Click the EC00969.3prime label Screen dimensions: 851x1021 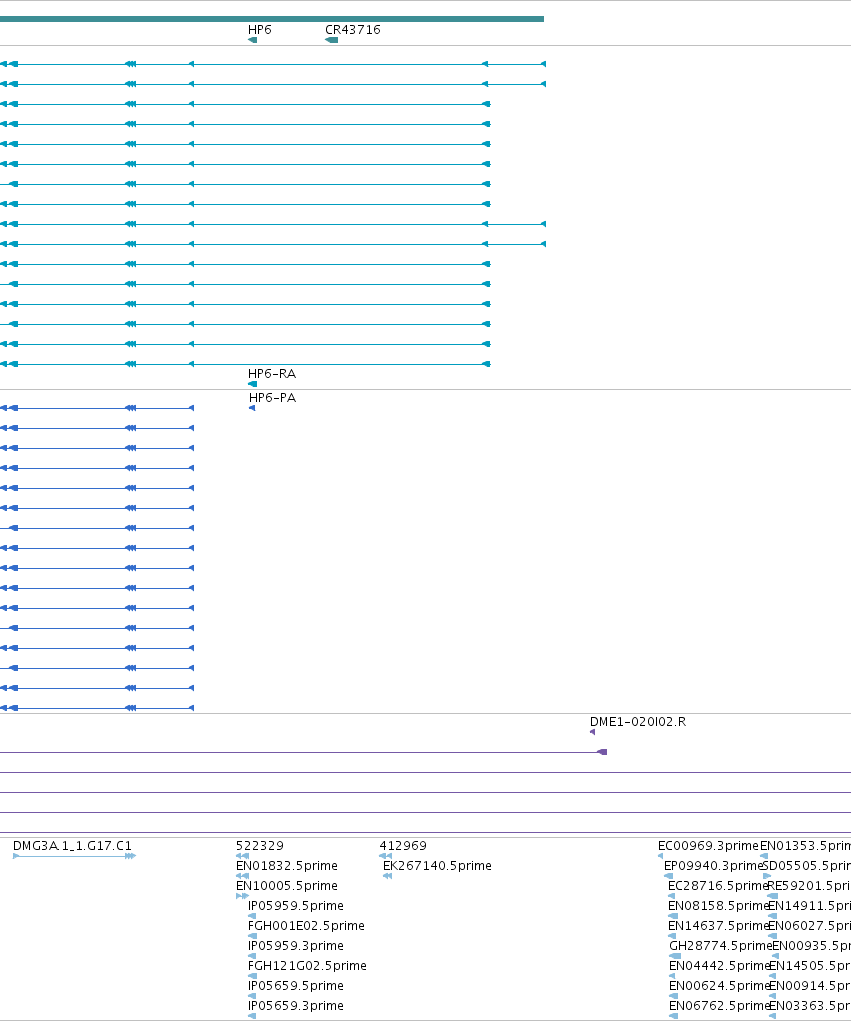click(x=708, y=846)
